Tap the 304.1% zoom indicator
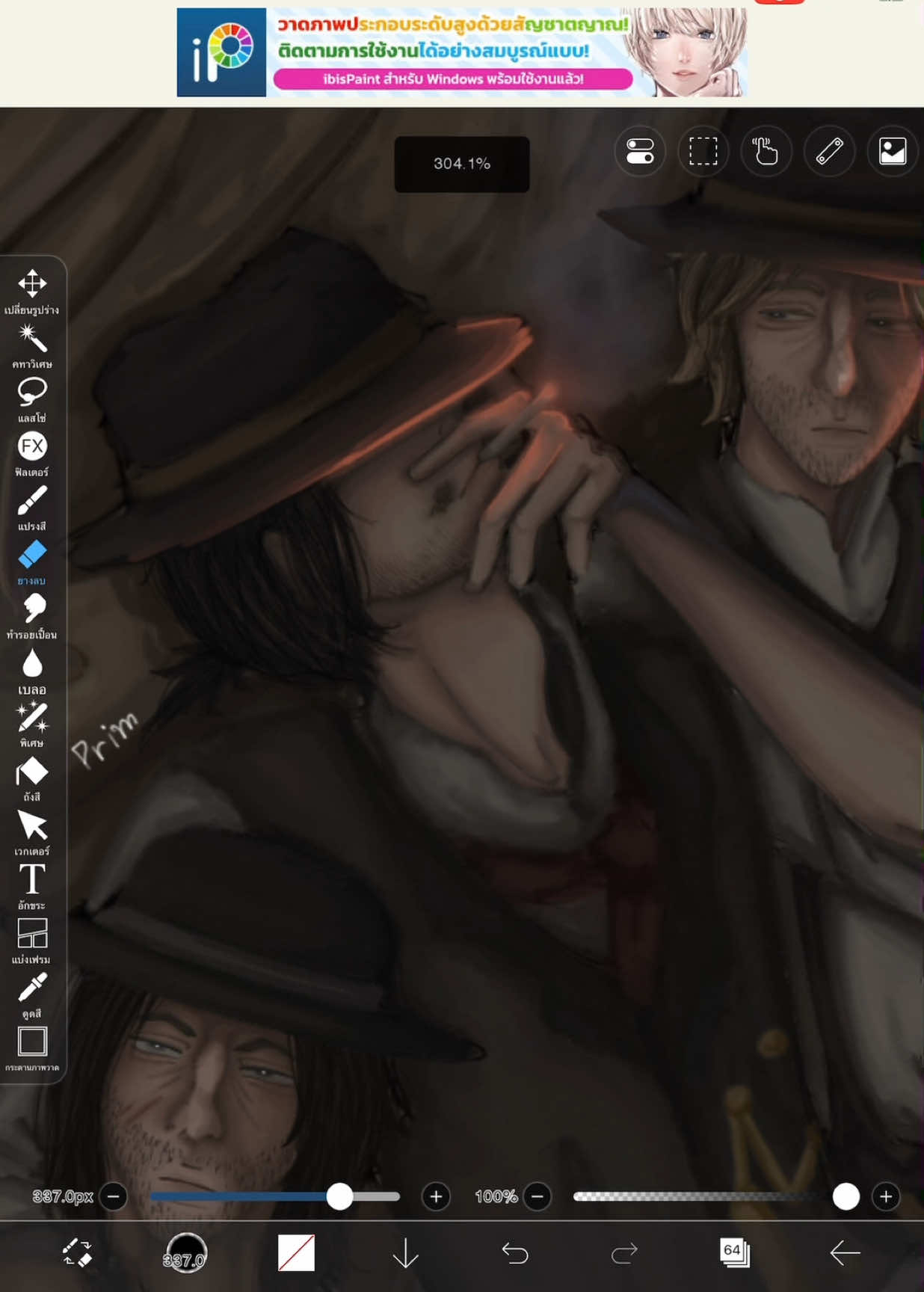924x1292 pixels. [462, 164]
